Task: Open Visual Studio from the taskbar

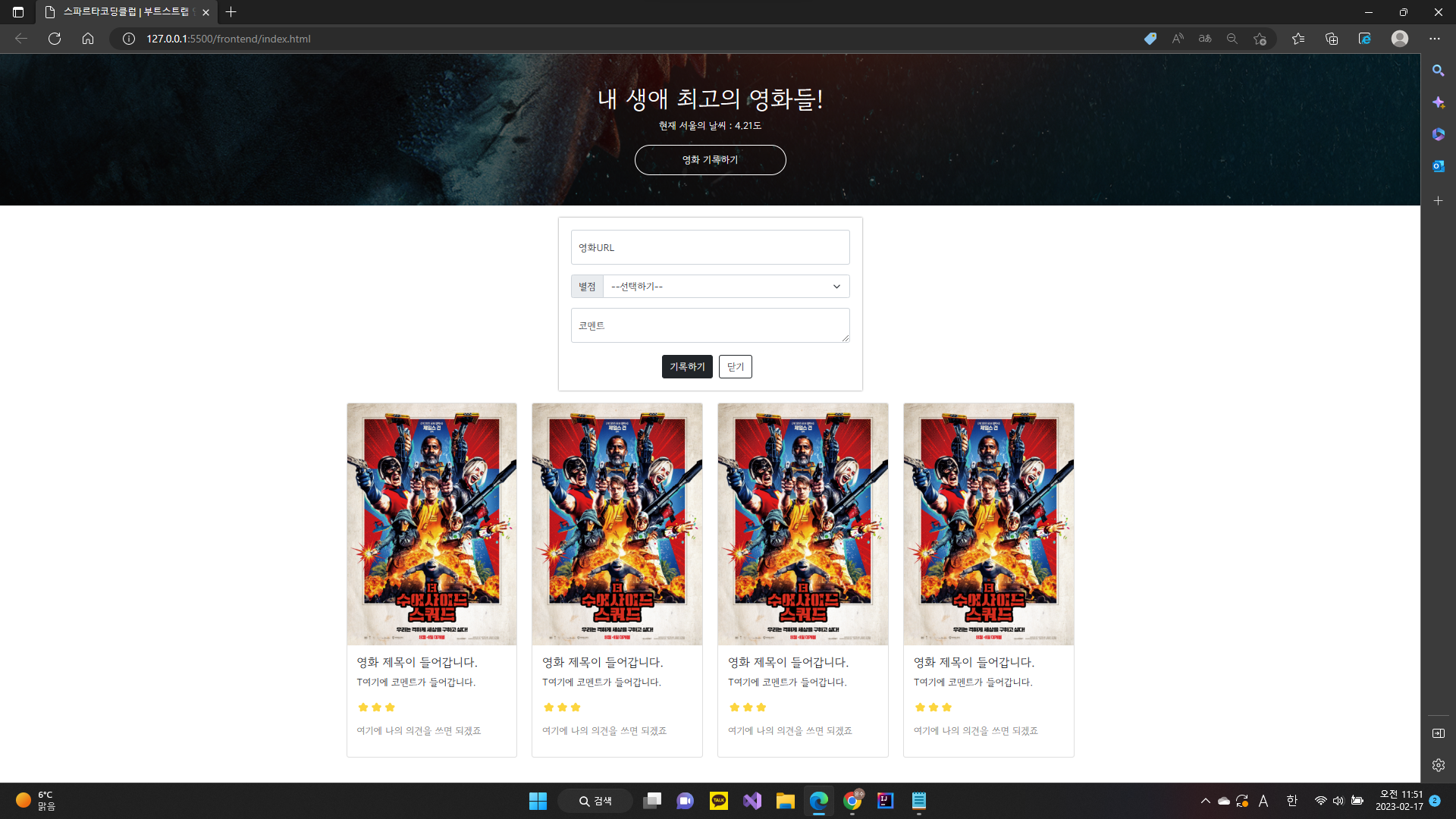Action: [x=752, y=801]
